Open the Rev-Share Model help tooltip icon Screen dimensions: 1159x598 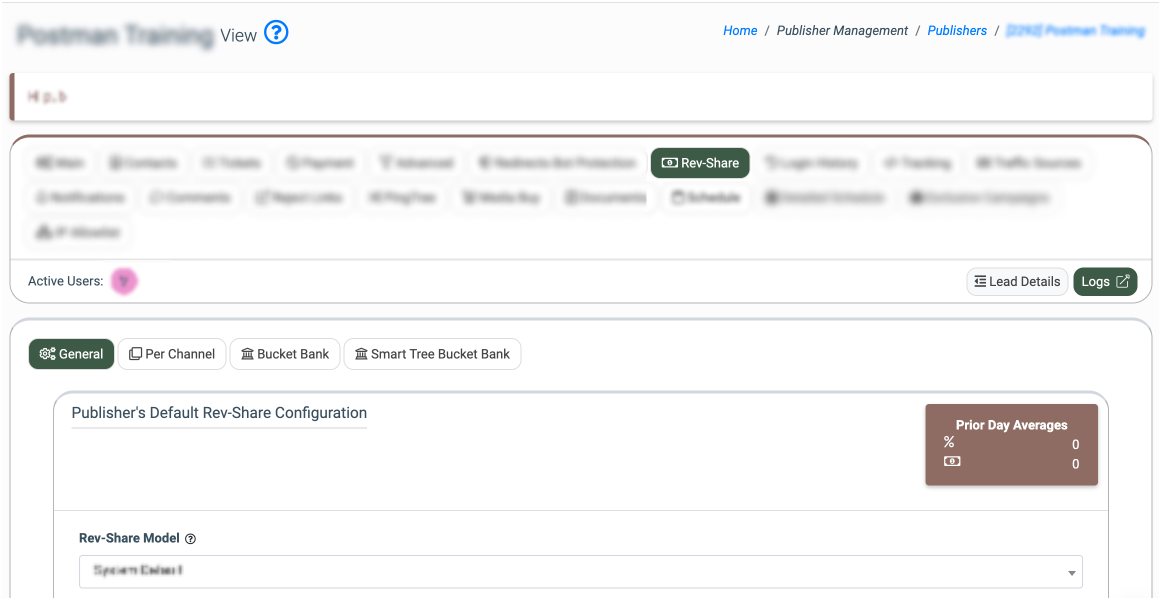tap(190, 539)
